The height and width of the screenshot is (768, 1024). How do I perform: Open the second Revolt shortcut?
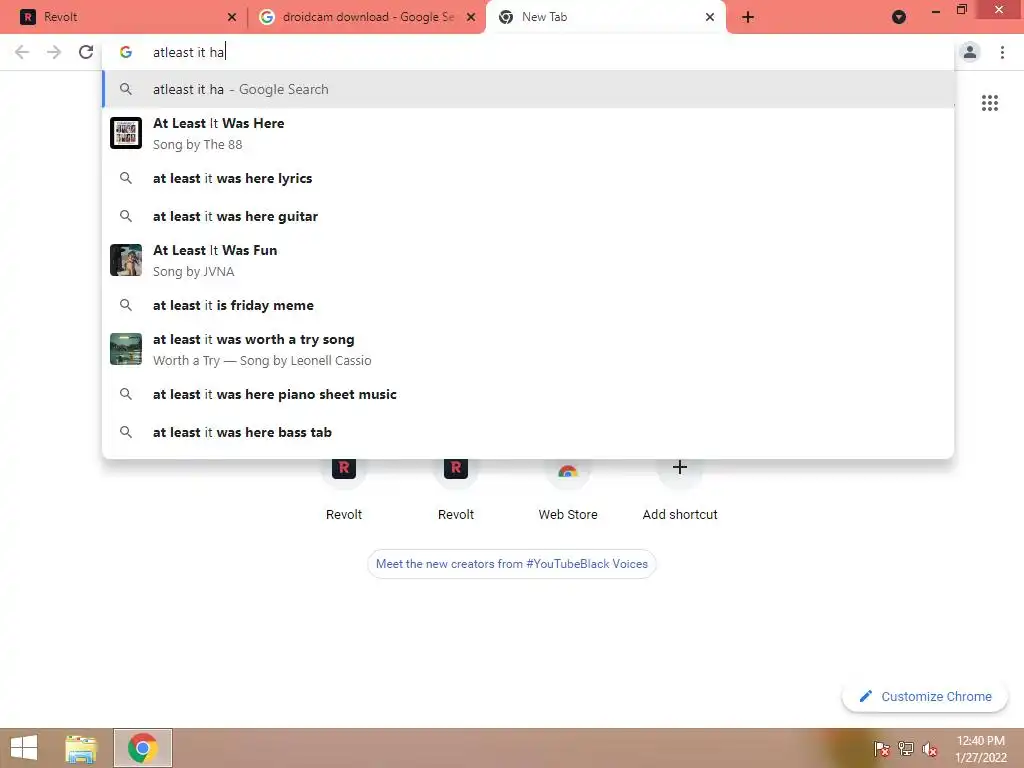(x=456, y=488)
